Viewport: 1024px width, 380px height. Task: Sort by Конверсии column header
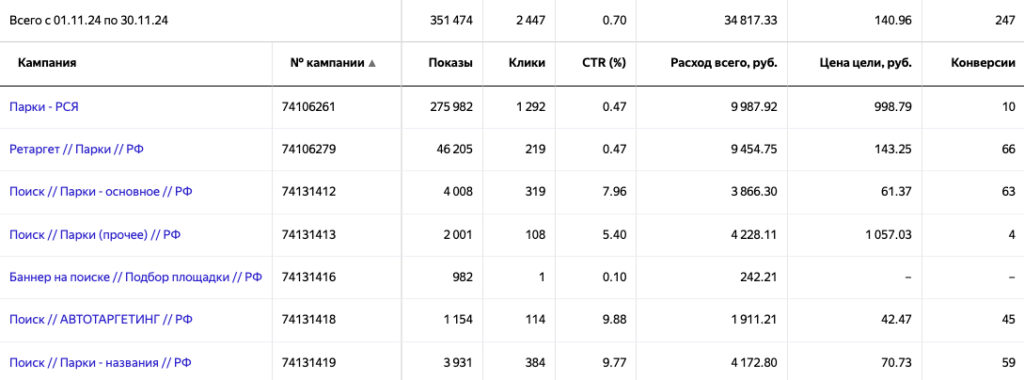click(983, 63)
